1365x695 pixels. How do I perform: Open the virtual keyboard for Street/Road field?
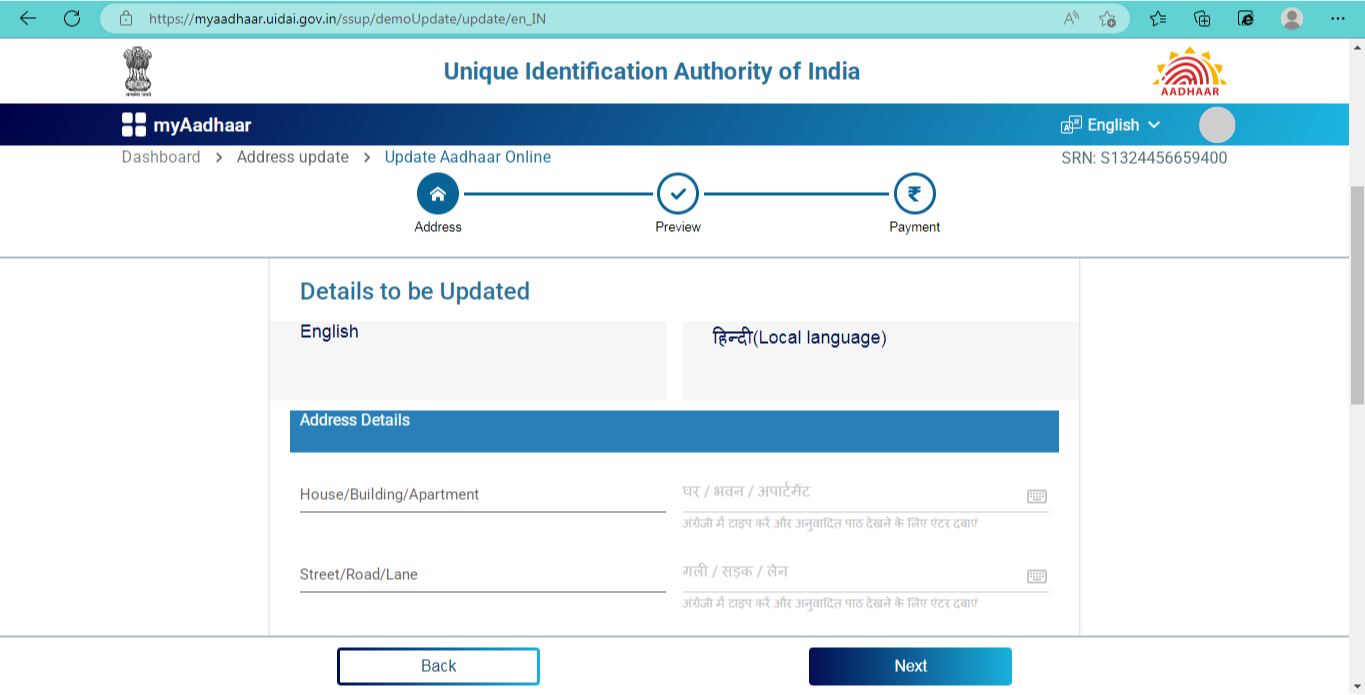point(1036,575)
